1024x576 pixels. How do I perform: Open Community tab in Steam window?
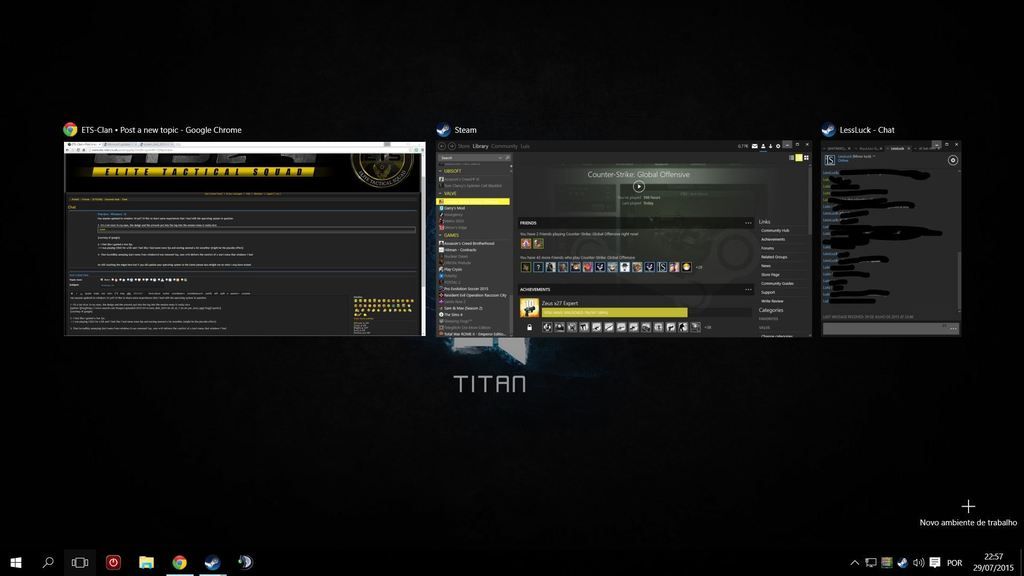pyautogui.click(x=504, y=146)
